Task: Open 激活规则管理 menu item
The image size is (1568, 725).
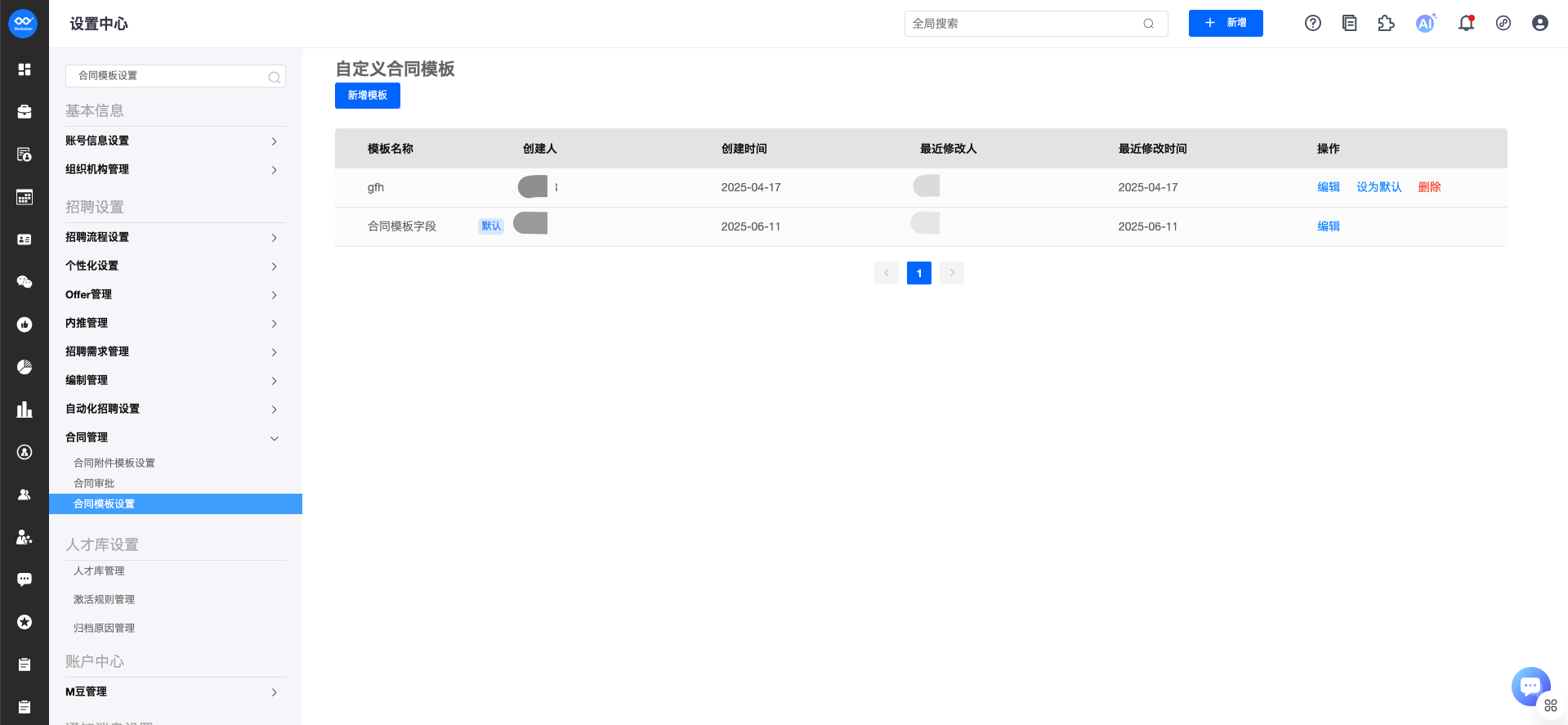Action: tap(104, 599)
